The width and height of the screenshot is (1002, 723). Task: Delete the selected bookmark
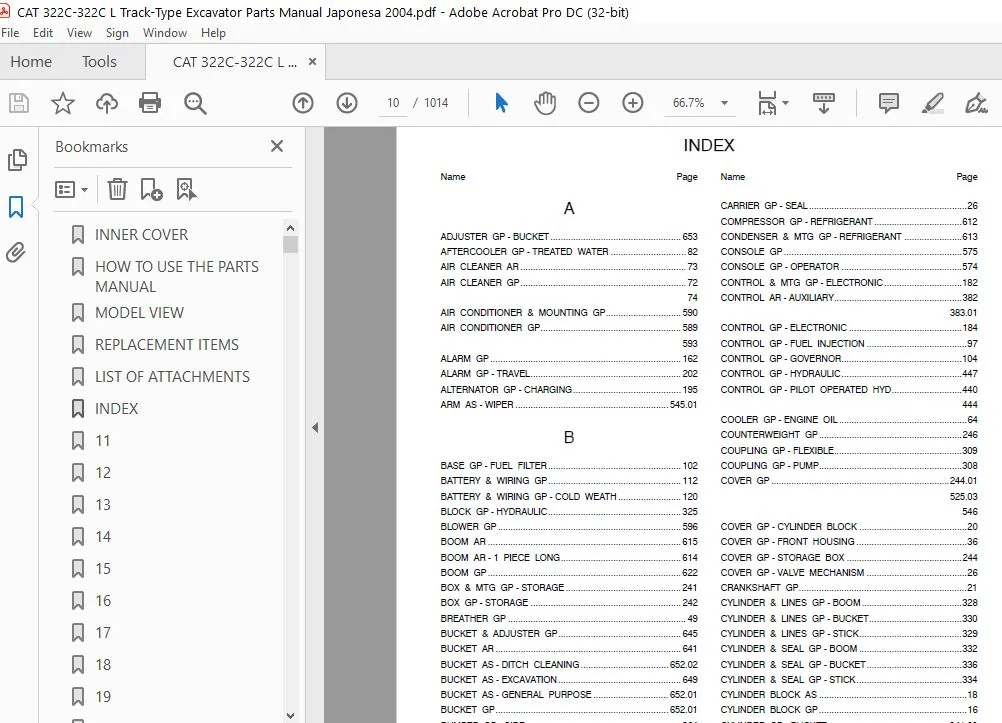118,189
